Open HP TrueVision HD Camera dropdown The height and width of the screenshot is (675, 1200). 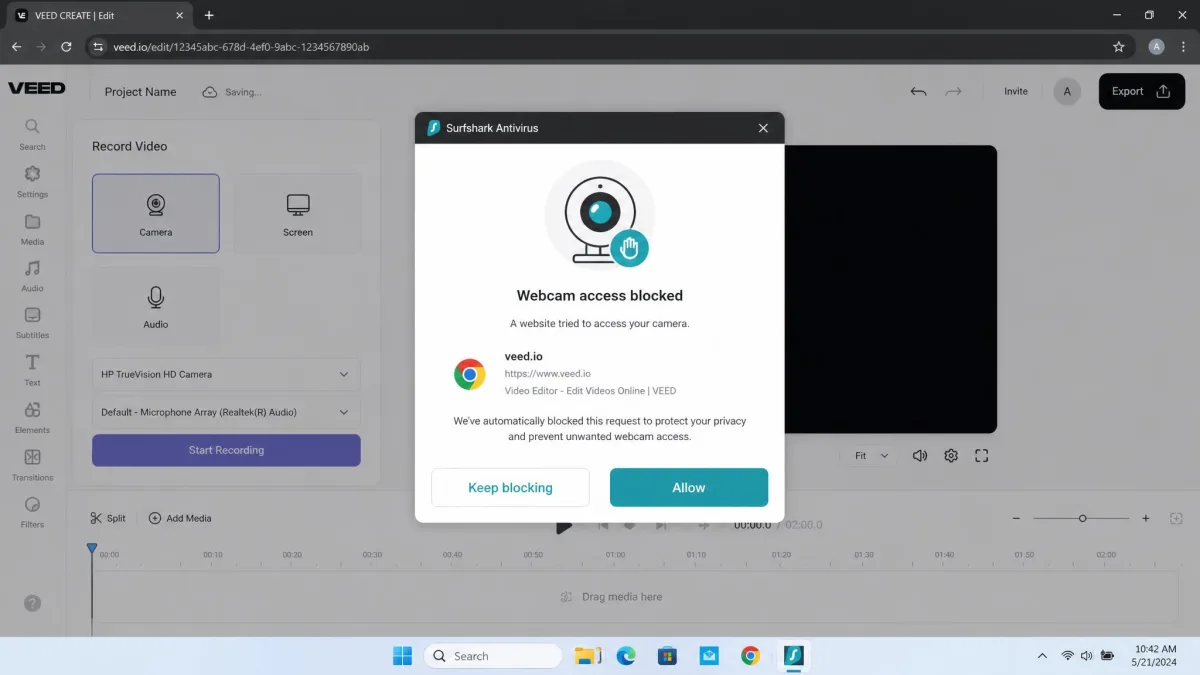[226, 374]
